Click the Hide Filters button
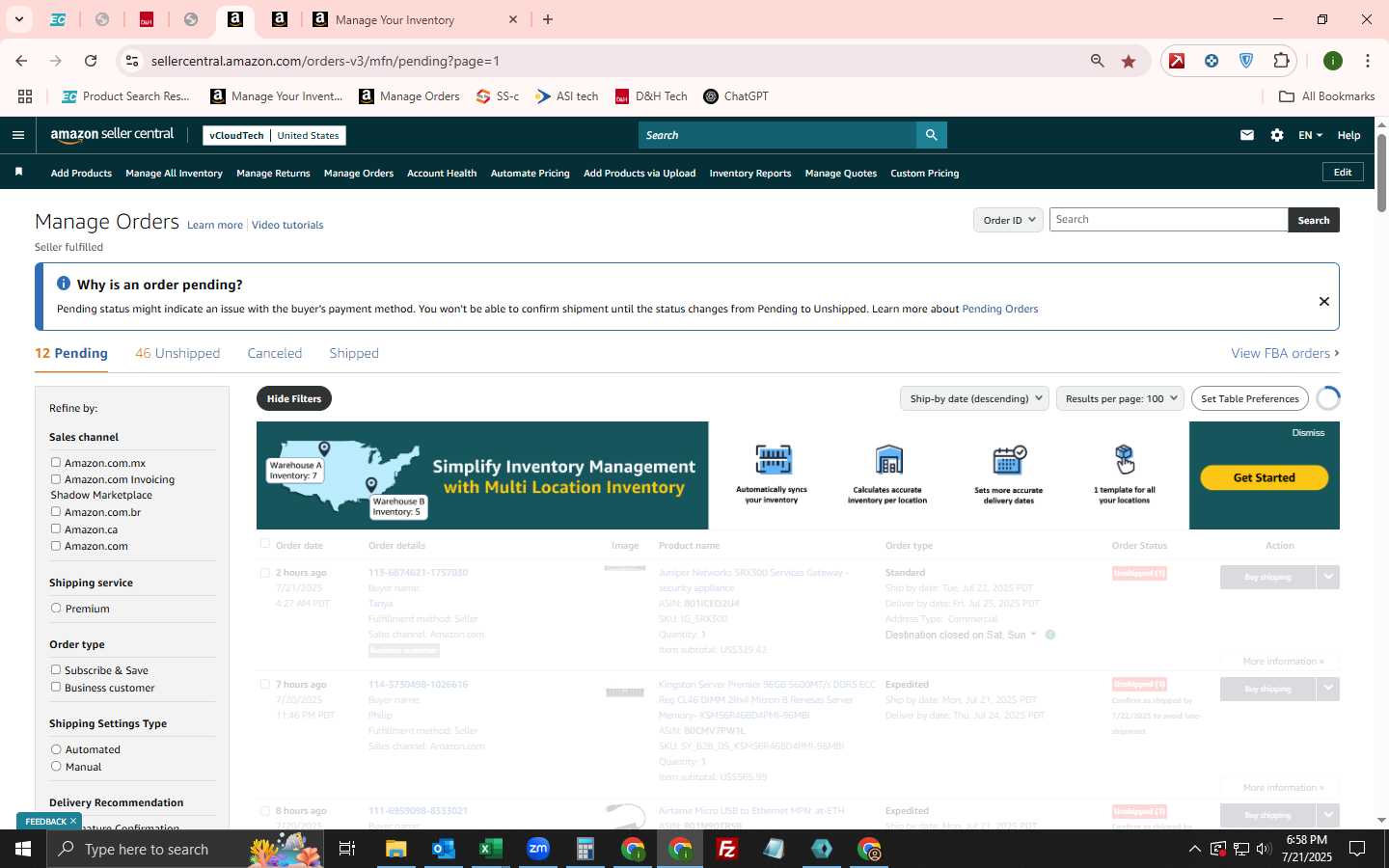 coord(294,398)
